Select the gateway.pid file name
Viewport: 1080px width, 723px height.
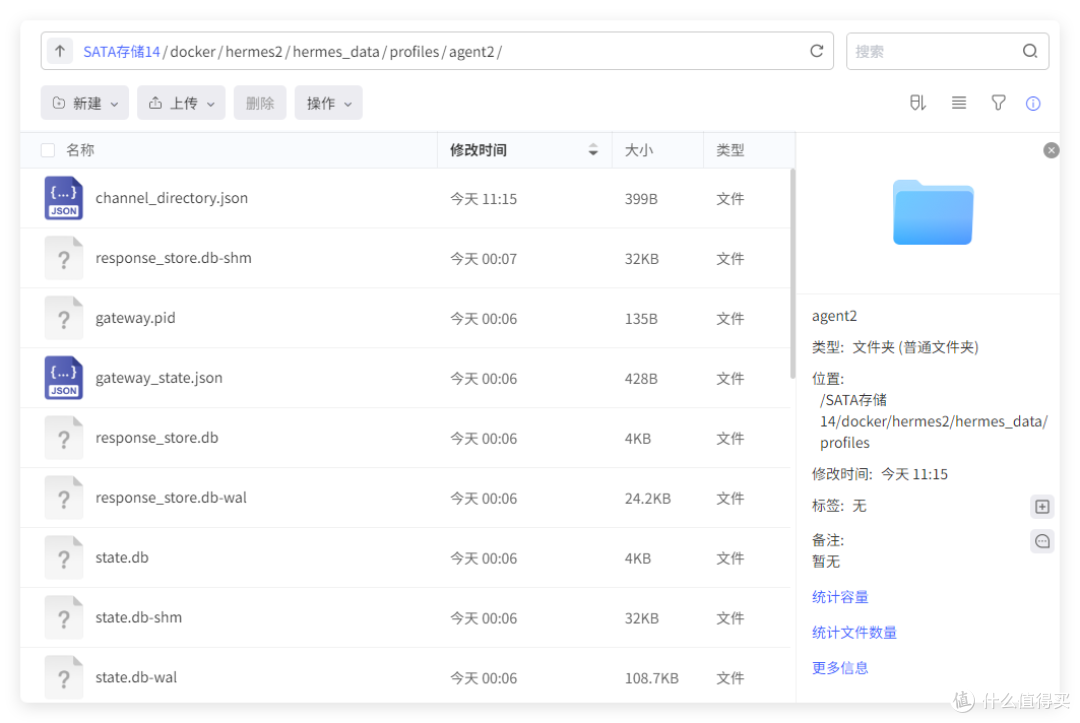click(135, 318)
